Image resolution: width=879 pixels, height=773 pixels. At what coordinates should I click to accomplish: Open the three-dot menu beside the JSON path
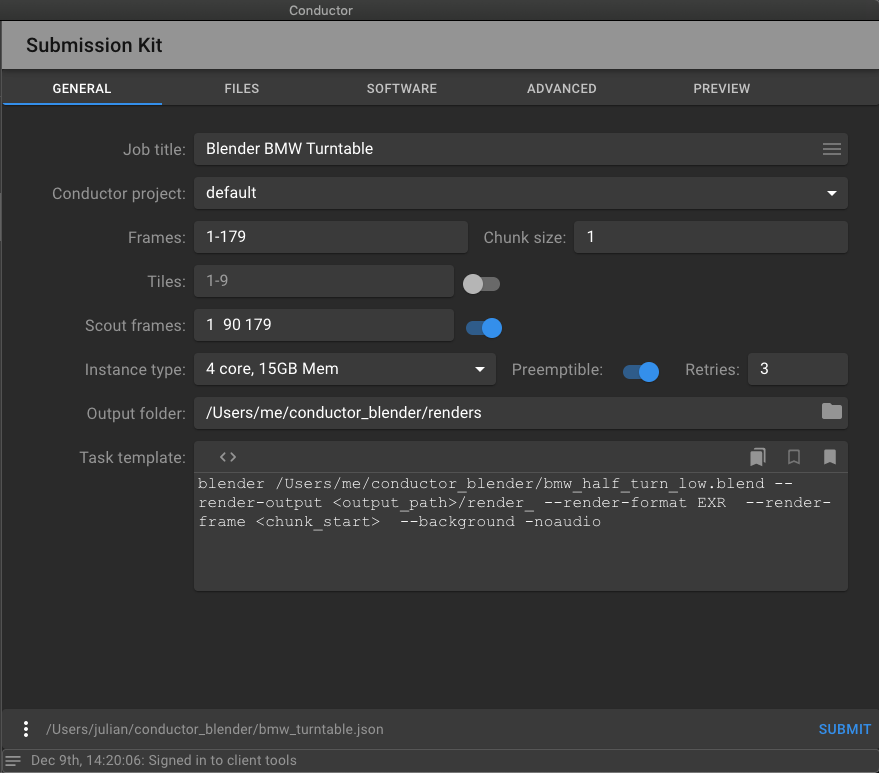26,729
